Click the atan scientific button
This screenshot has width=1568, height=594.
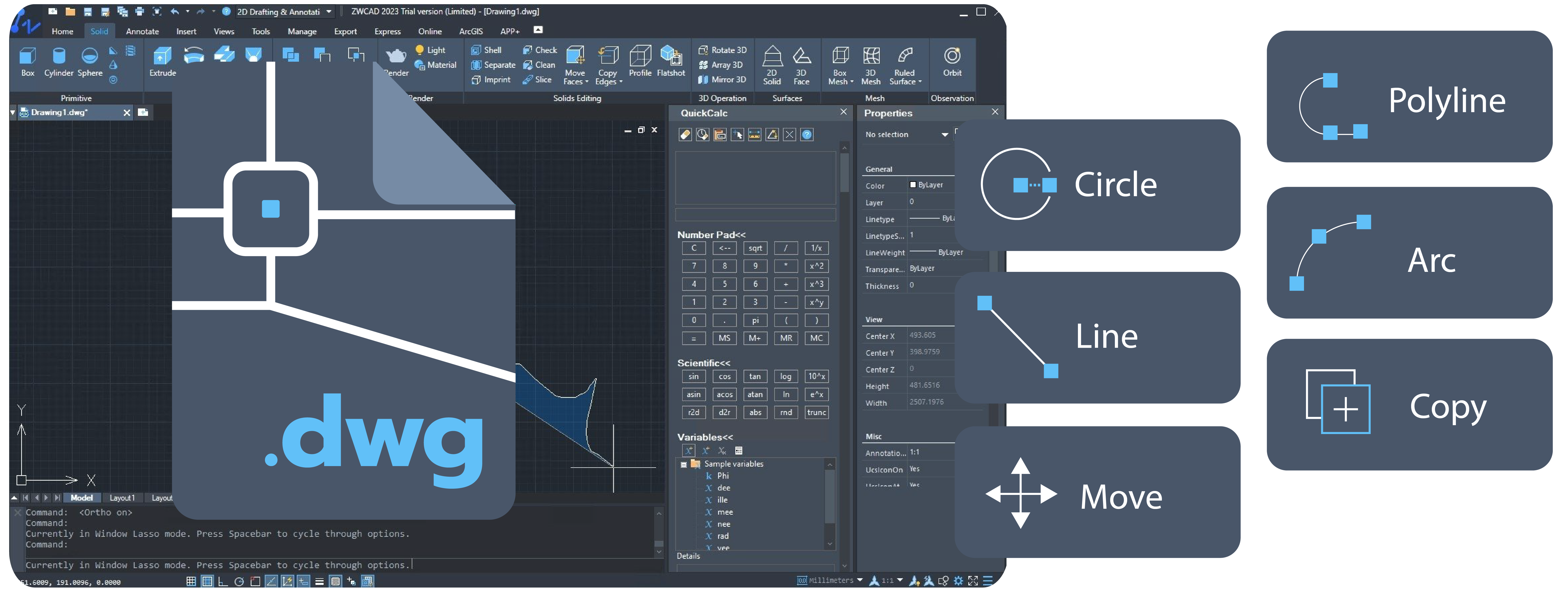pos(755,395)
